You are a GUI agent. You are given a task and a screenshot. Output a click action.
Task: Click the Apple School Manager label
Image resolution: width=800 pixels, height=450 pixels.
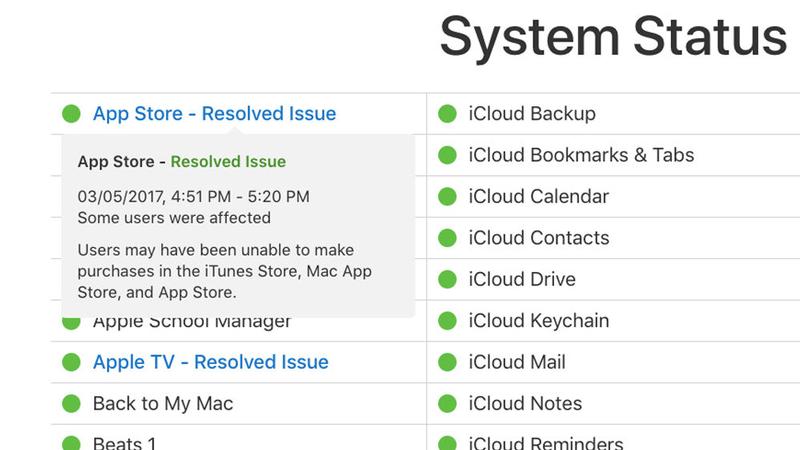(x=192, y=323)
